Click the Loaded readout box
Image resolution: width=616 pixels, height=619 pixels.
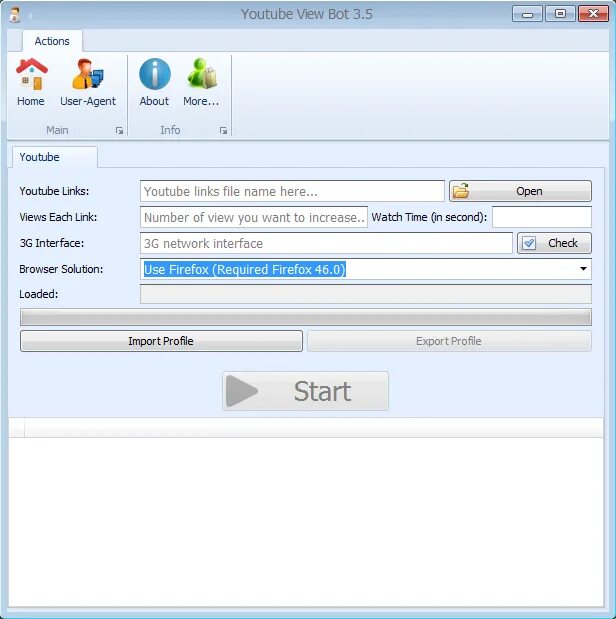(366, 294)
